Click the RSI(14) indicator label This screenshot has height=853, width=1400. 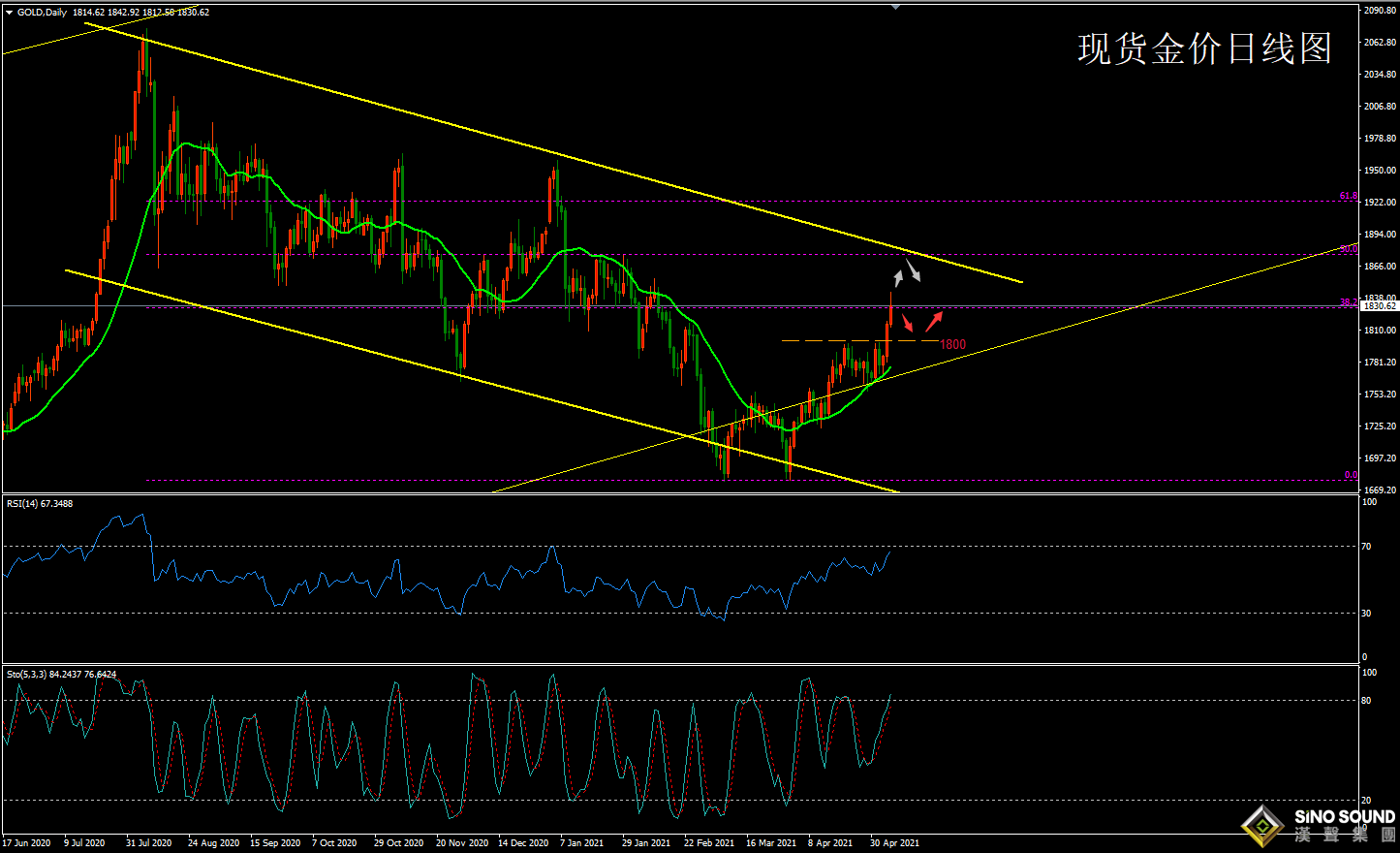[39, 504]
